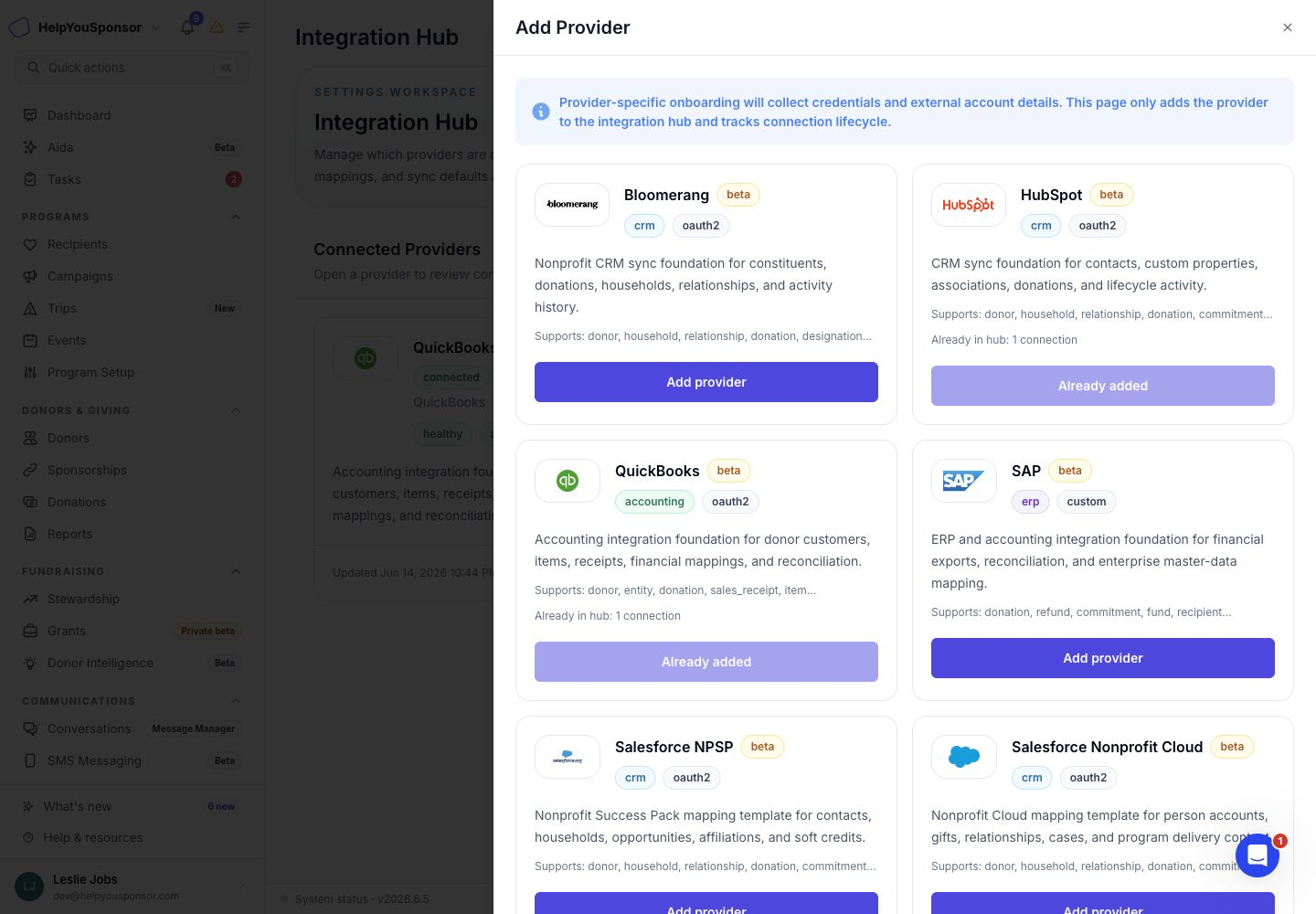Collapse the Fundraising section chevron
This screenshot has width=1316, height=914.
(236, 571)
